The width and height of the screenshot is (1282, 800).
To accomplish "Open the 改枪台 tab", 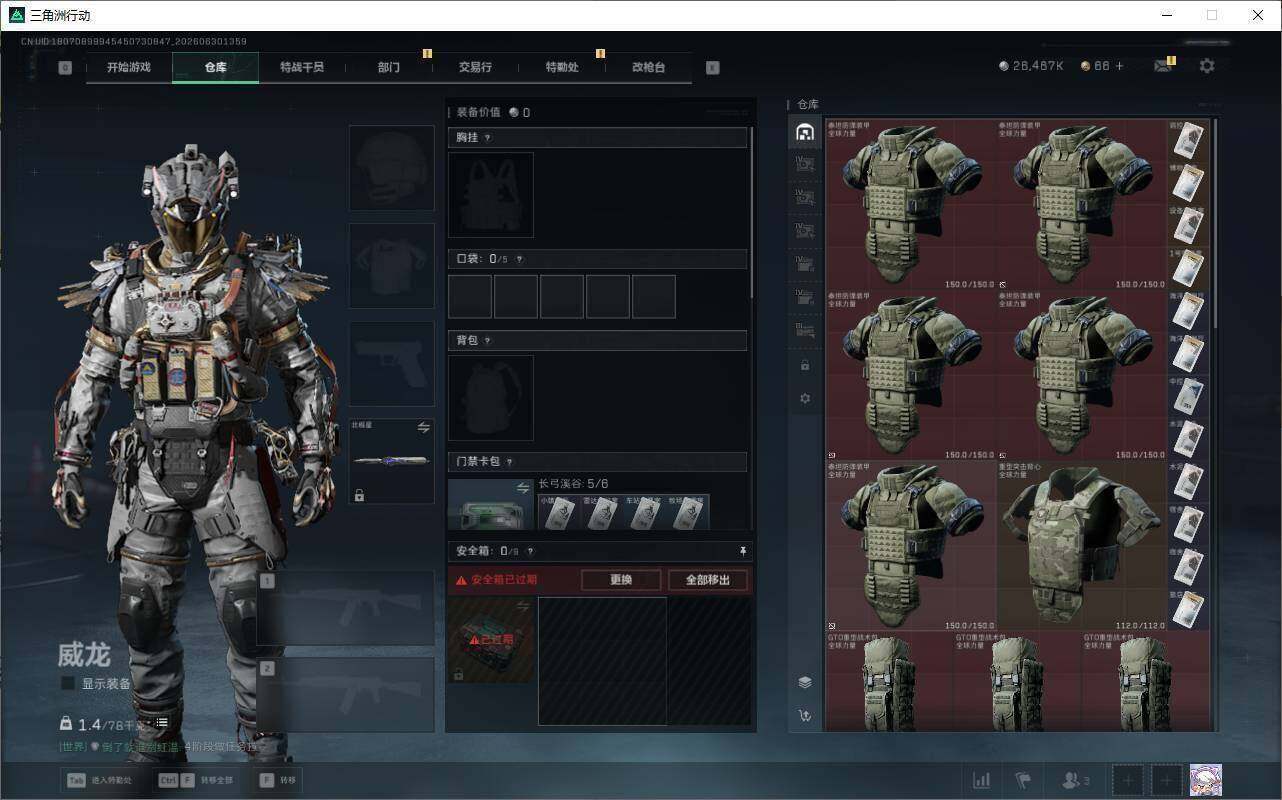I will click(648, 68).
